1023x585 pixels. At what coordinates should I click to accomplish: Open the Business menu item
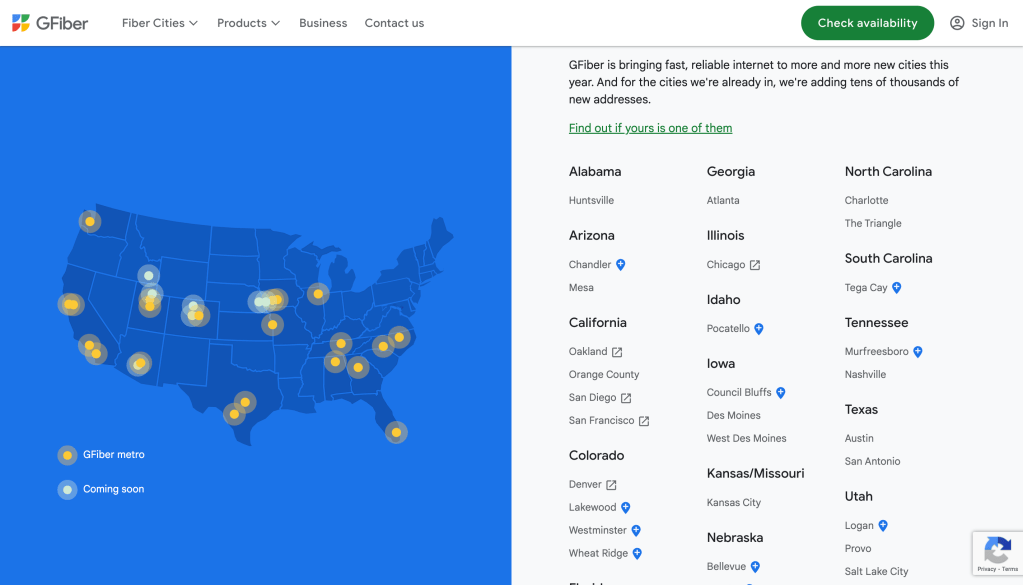(x=323, y=23)
